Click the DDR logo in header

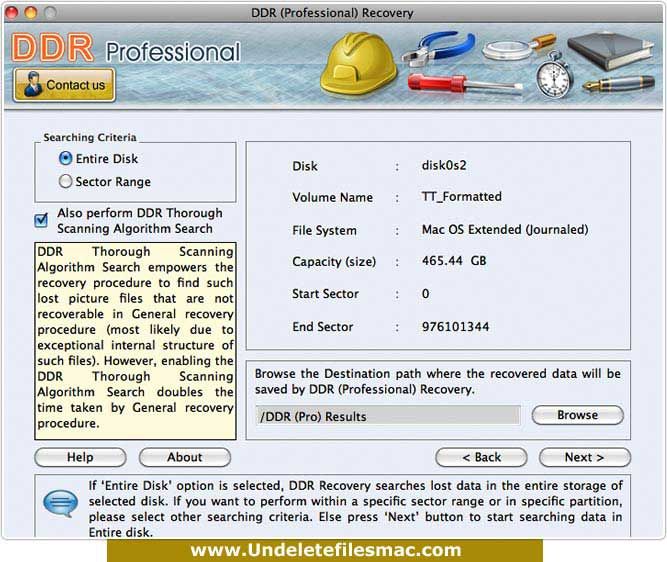(x=52, y=48)
